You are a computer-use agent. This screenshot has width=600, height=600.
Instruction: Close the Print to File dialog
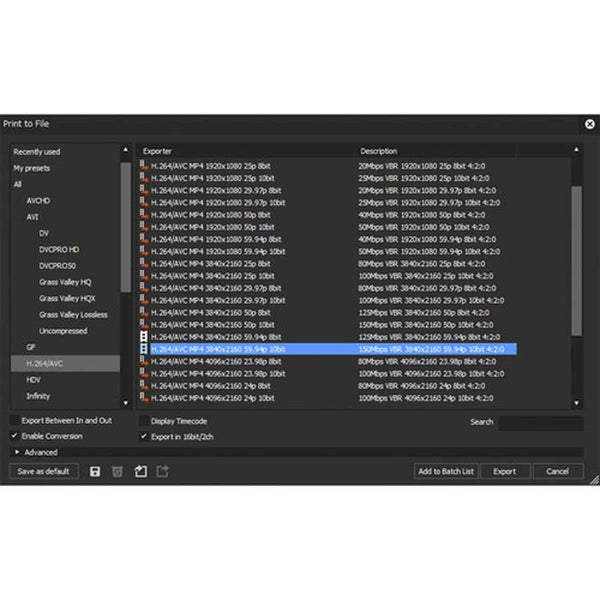click(589, 124)
